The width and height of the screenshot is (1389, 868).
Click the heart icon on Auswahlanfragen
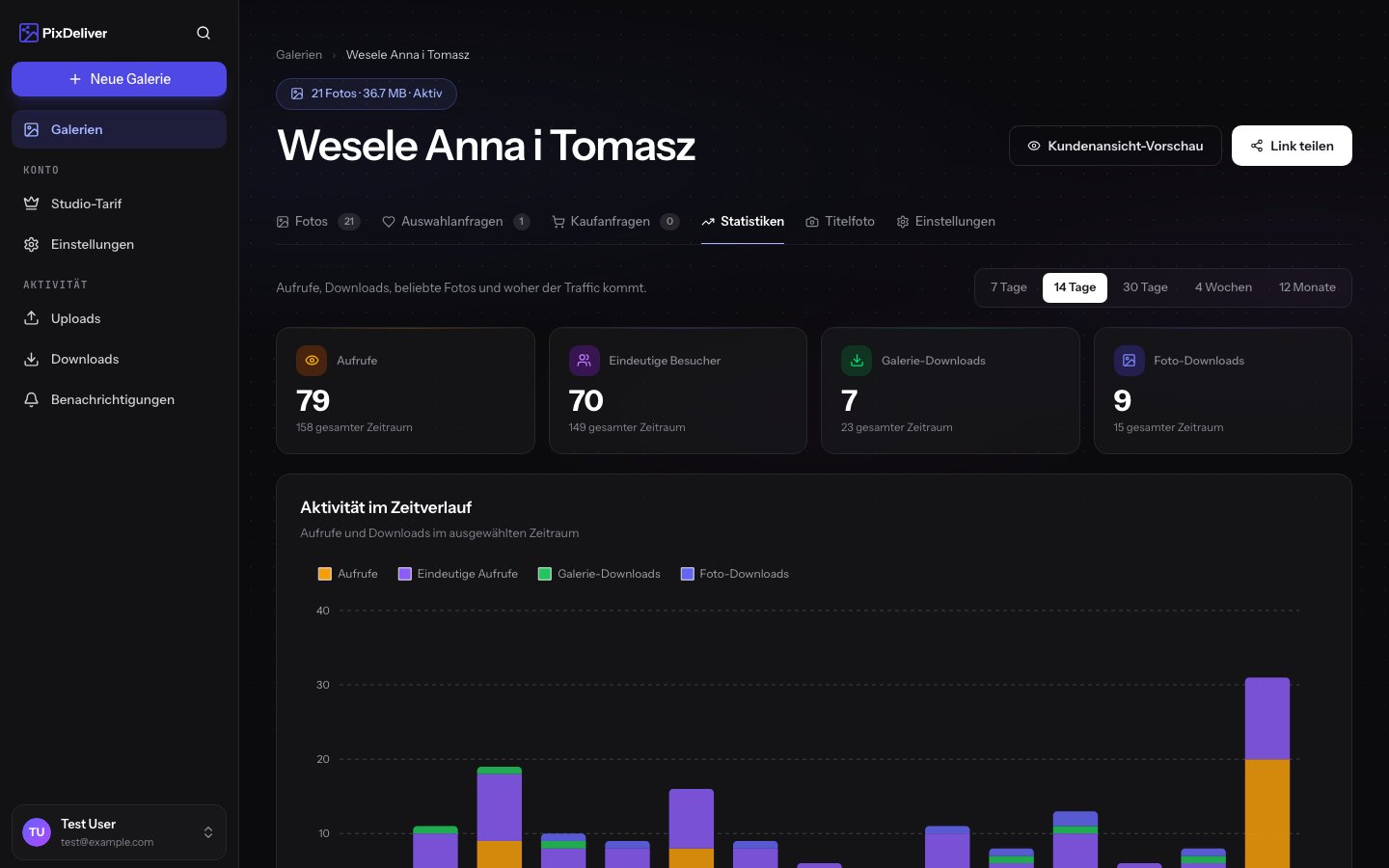tap(389, 222)
